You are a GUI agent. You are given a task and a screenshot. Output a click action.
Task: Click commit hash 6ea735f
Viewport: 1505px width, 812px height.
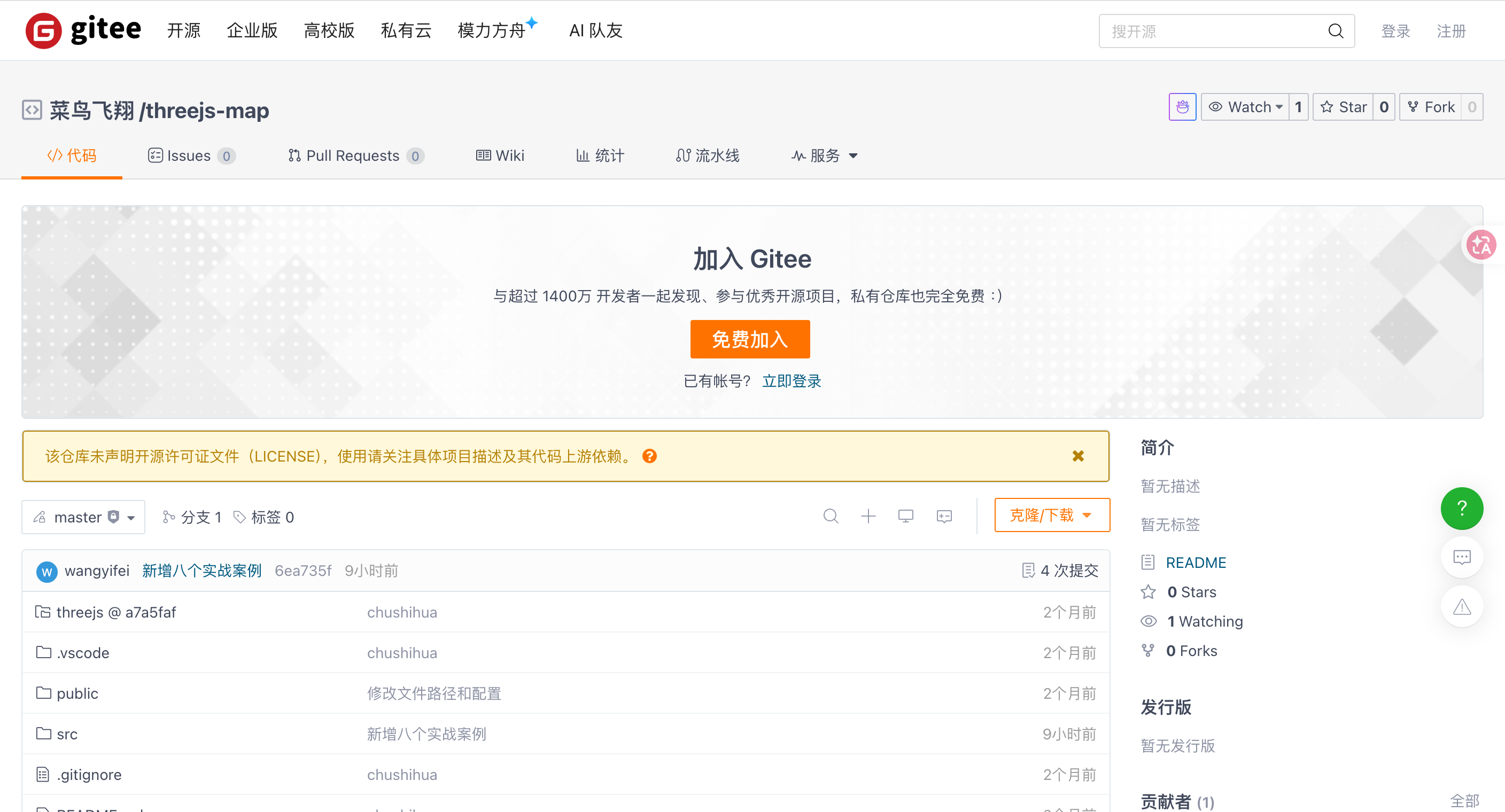(x=302, y=571)
